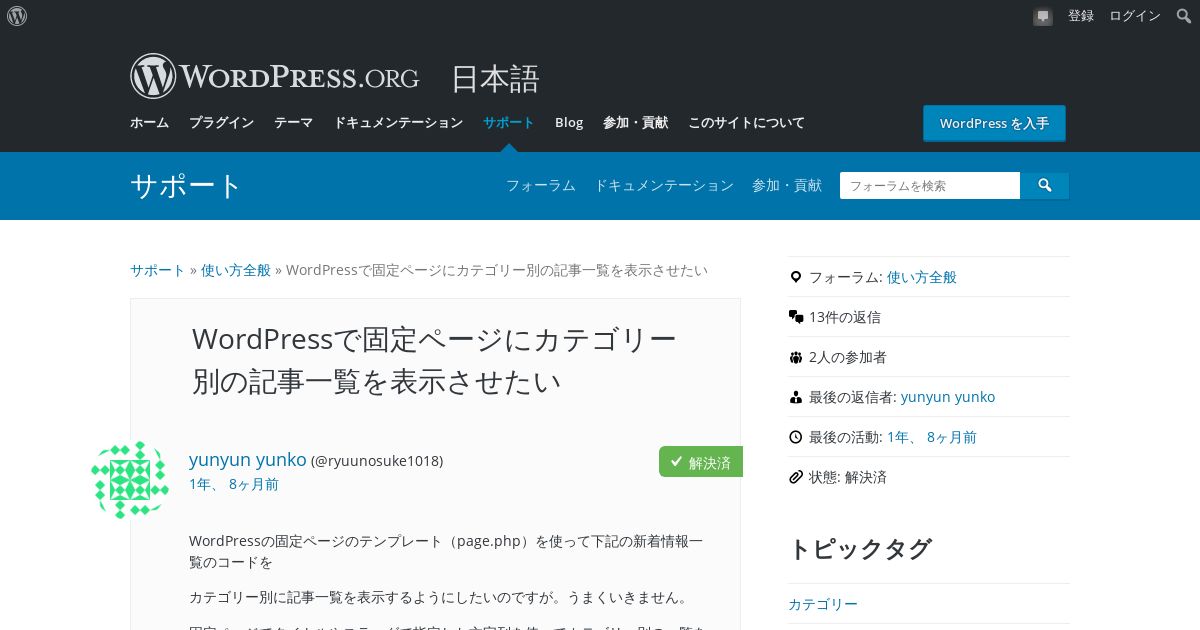The image size is (1200, 630).
Task: Click the location pin icon beside フォーラム
Action: (796, 277)
